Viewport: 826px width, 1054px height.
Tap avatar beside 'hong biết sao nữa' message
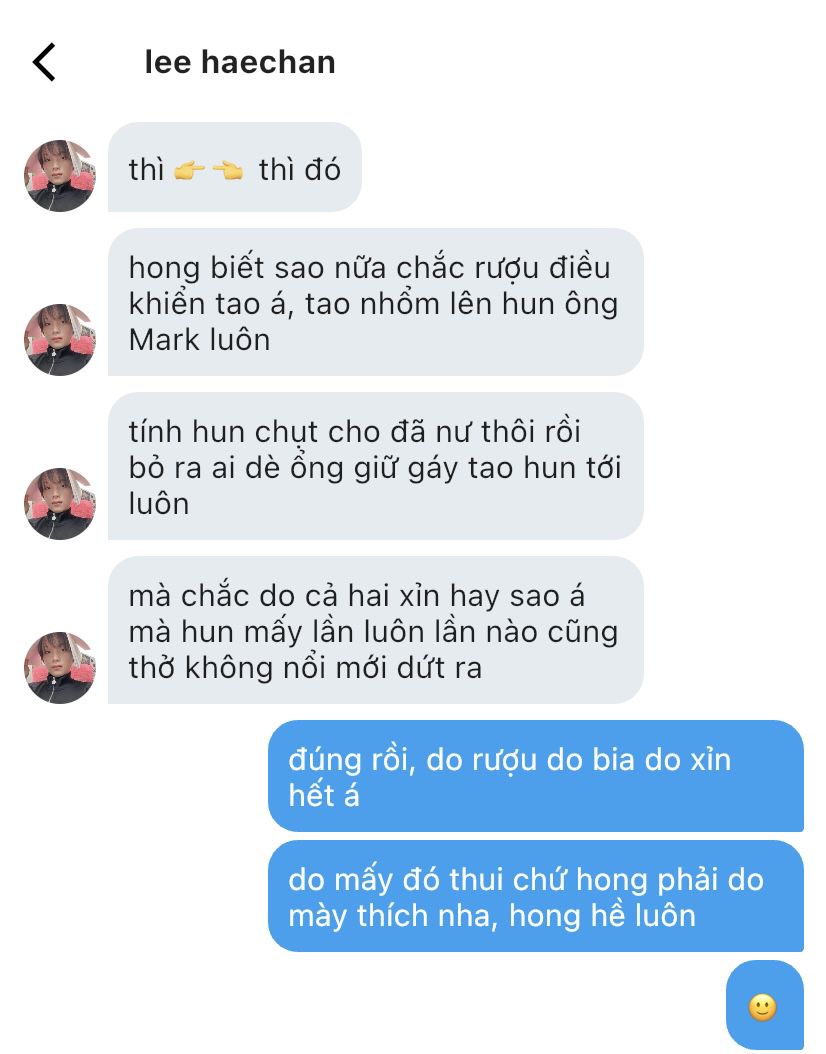tap(60, 339)
